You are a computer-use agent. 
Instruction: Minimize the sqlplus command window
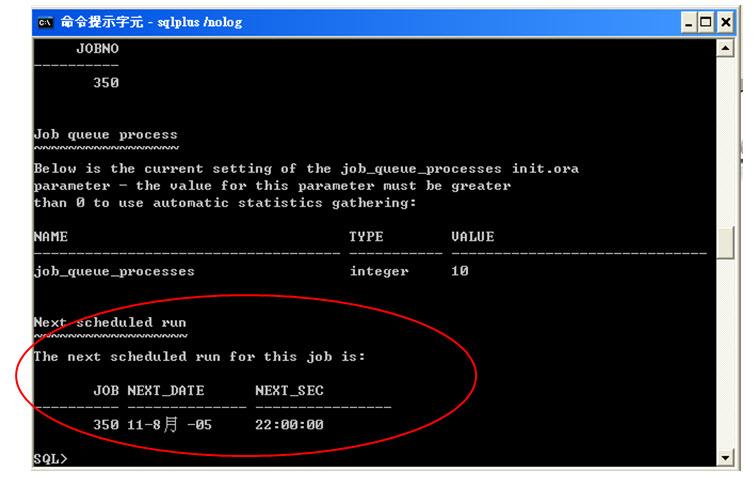tap(689, 23)
